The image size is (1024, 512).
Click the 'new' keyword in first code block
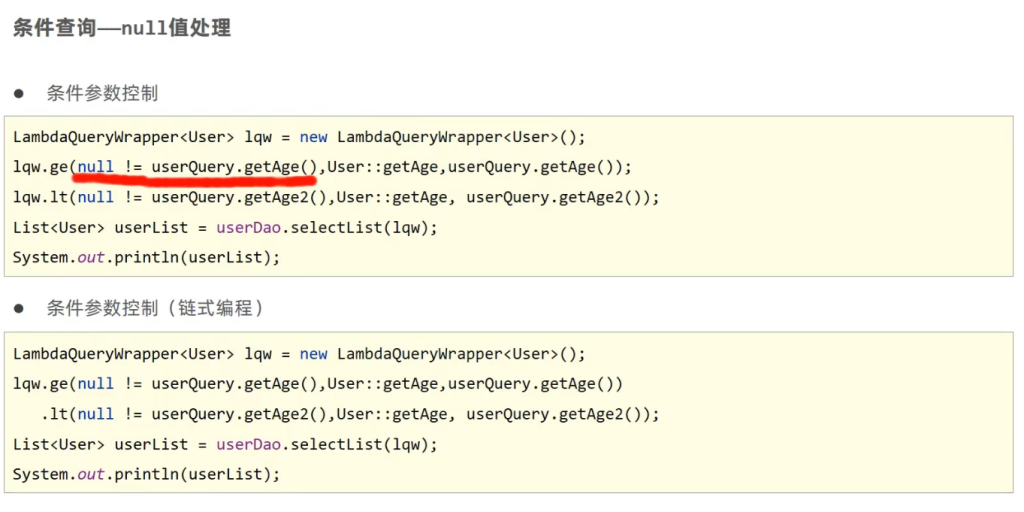tap(313, 137)
